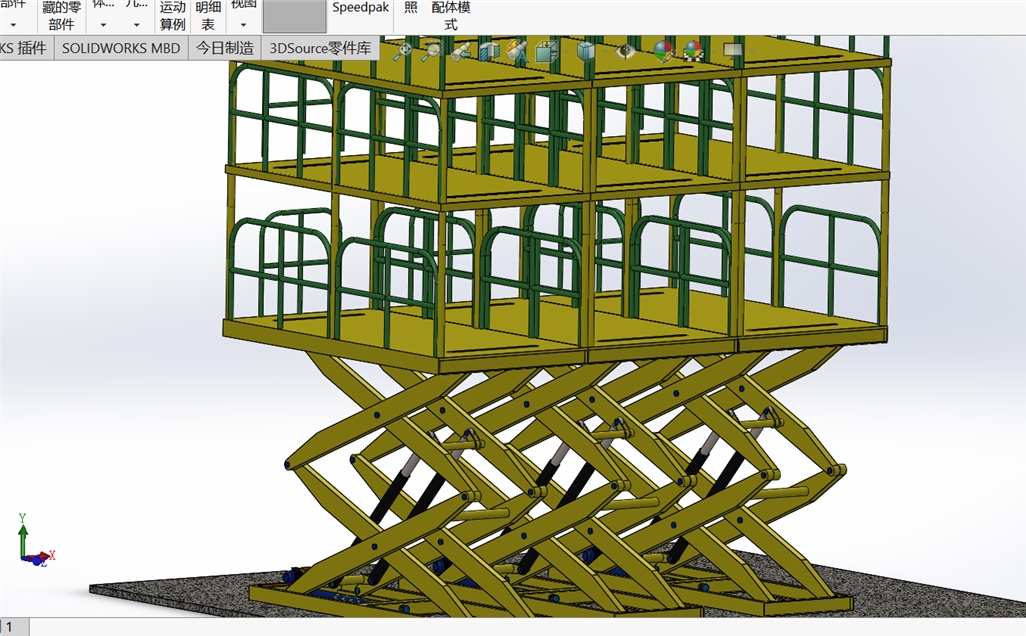Click the View Orientation cube icon
The width and height of the screenshot is (1026, 636).
pos(545,51)
